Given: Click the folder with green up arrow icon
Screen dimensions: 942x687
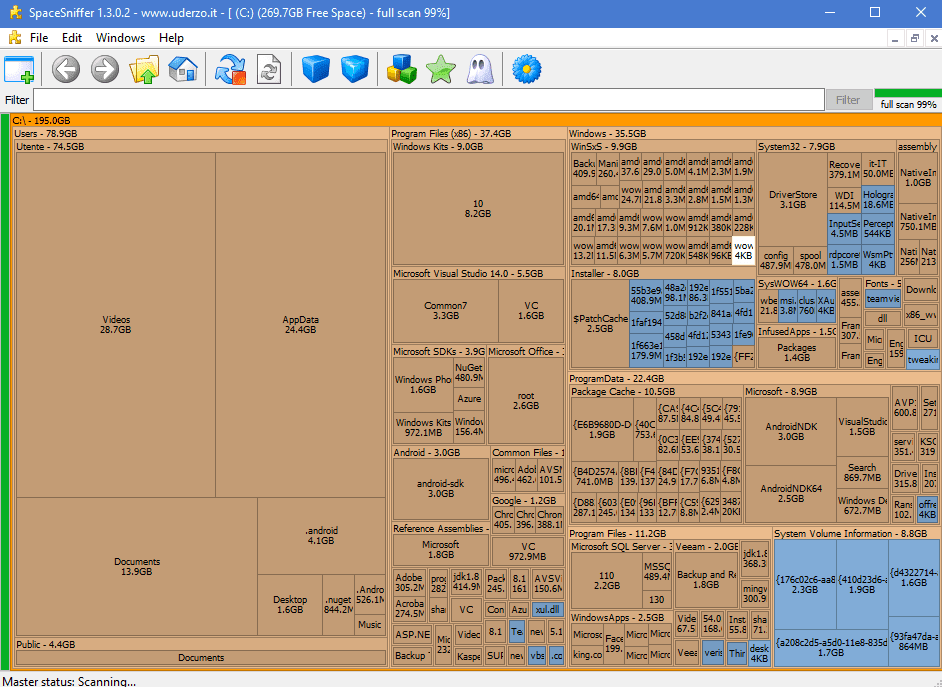Looking at the screenshot, I should click(x=144, y=69).
